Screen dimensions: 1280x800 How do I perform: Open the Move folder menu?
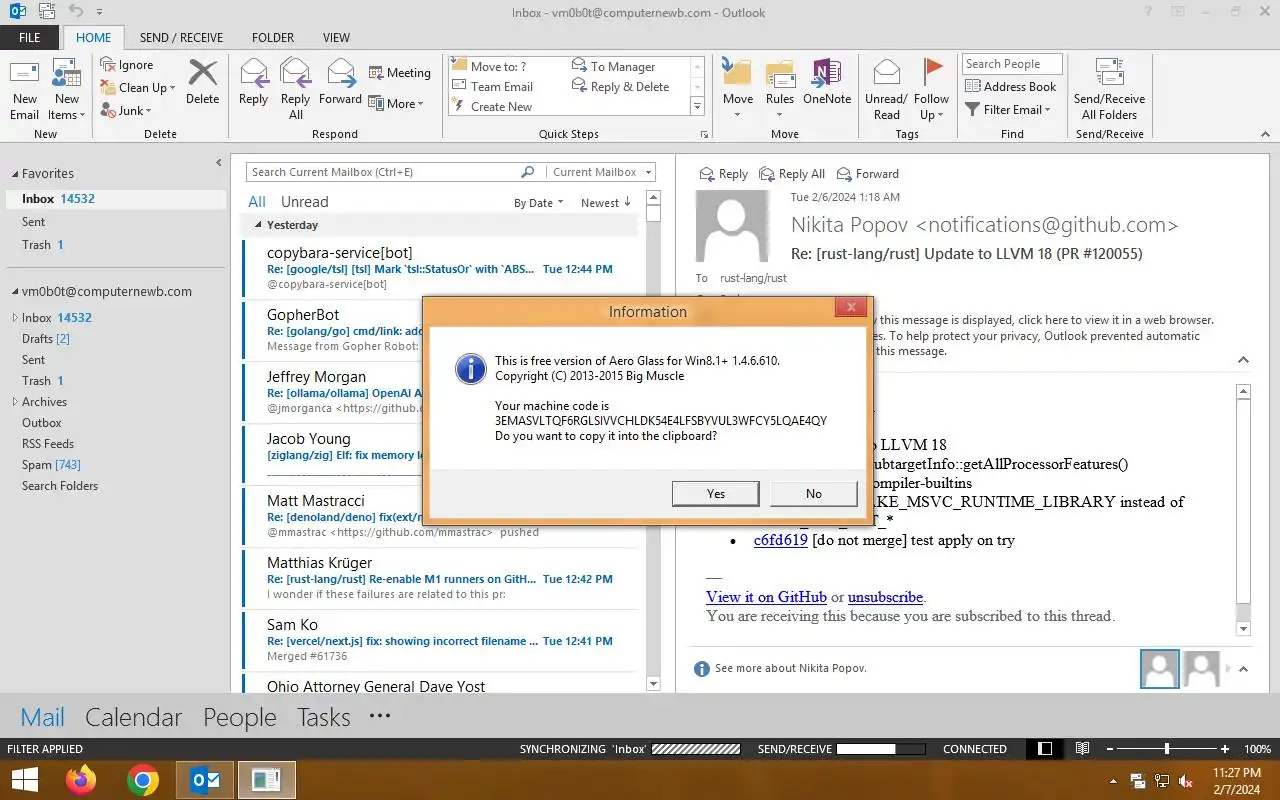click(x=738, y=89)
